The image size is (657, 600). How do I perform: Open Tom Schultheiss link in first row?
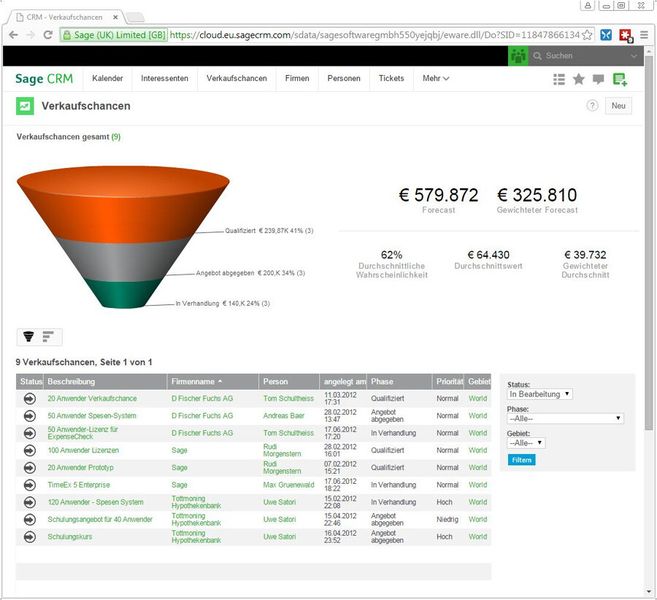pyautogui.click(x=288, y=398)
